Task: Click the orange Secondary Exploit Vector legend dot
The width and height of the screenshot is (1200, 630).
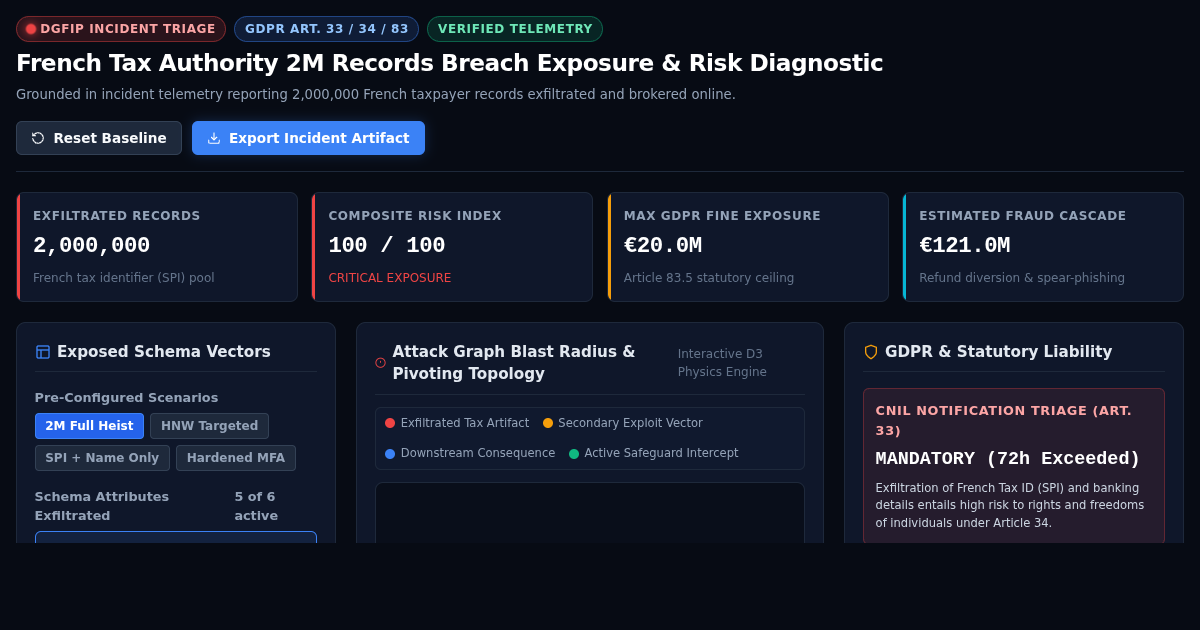Action: coord(548,423)
